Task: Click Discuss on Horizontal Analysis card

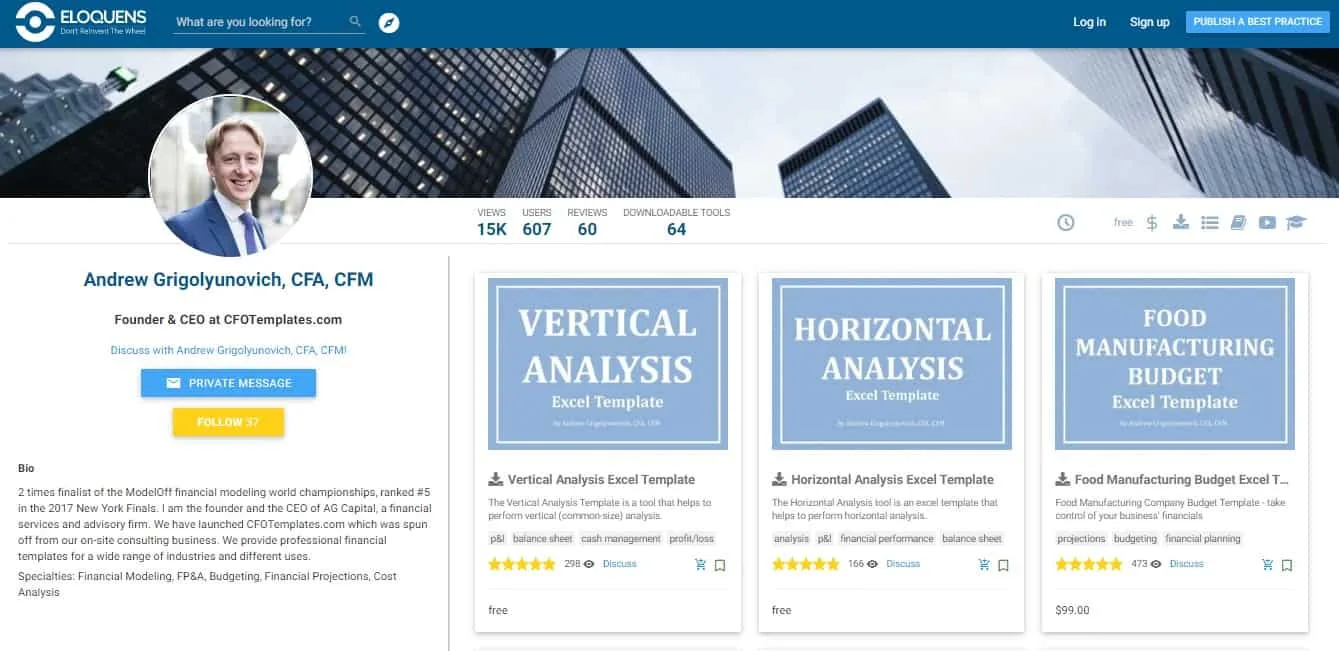Action: 903,564
